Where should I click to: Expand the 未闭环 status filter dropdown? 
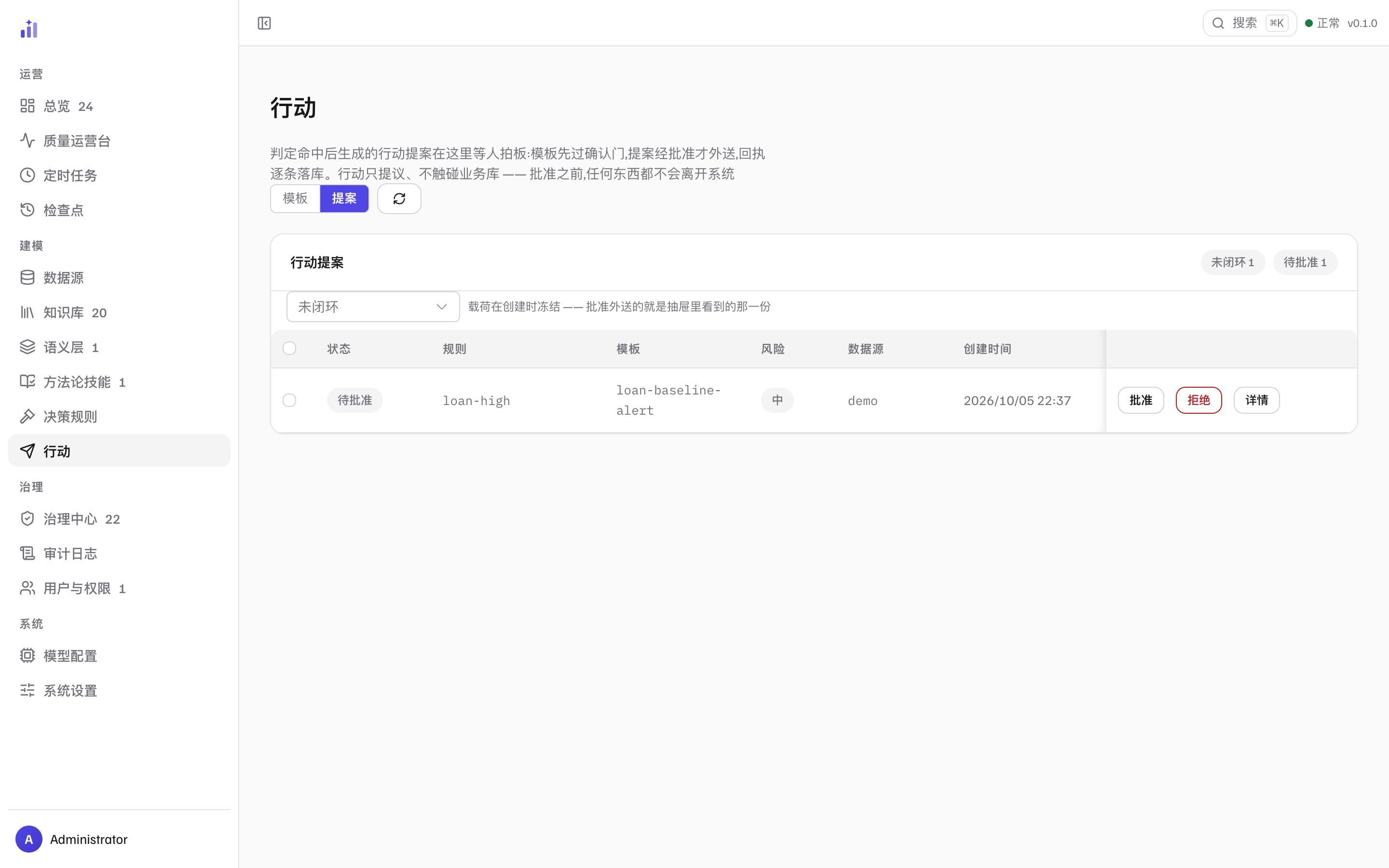pyautogui.click(x=373, y=307)
